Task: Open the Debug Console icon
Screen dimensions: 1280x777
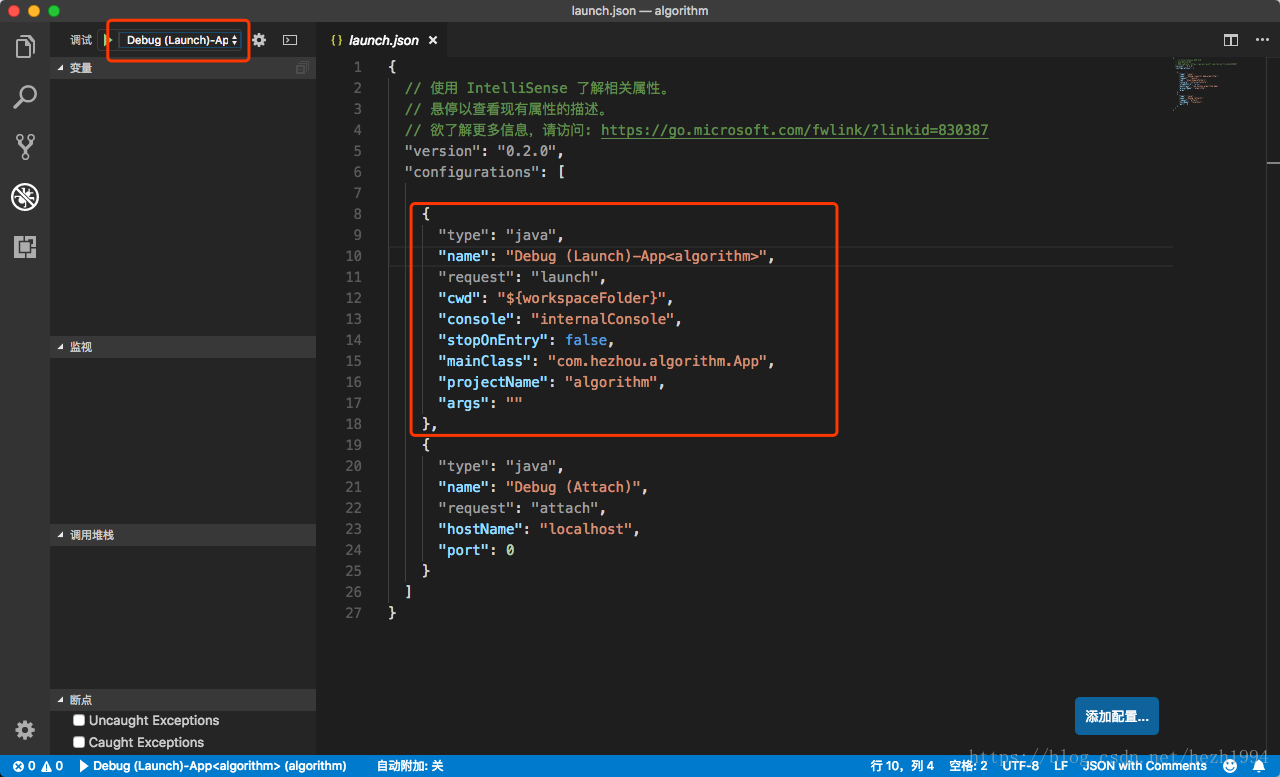Action: click(x=290, y=40)
